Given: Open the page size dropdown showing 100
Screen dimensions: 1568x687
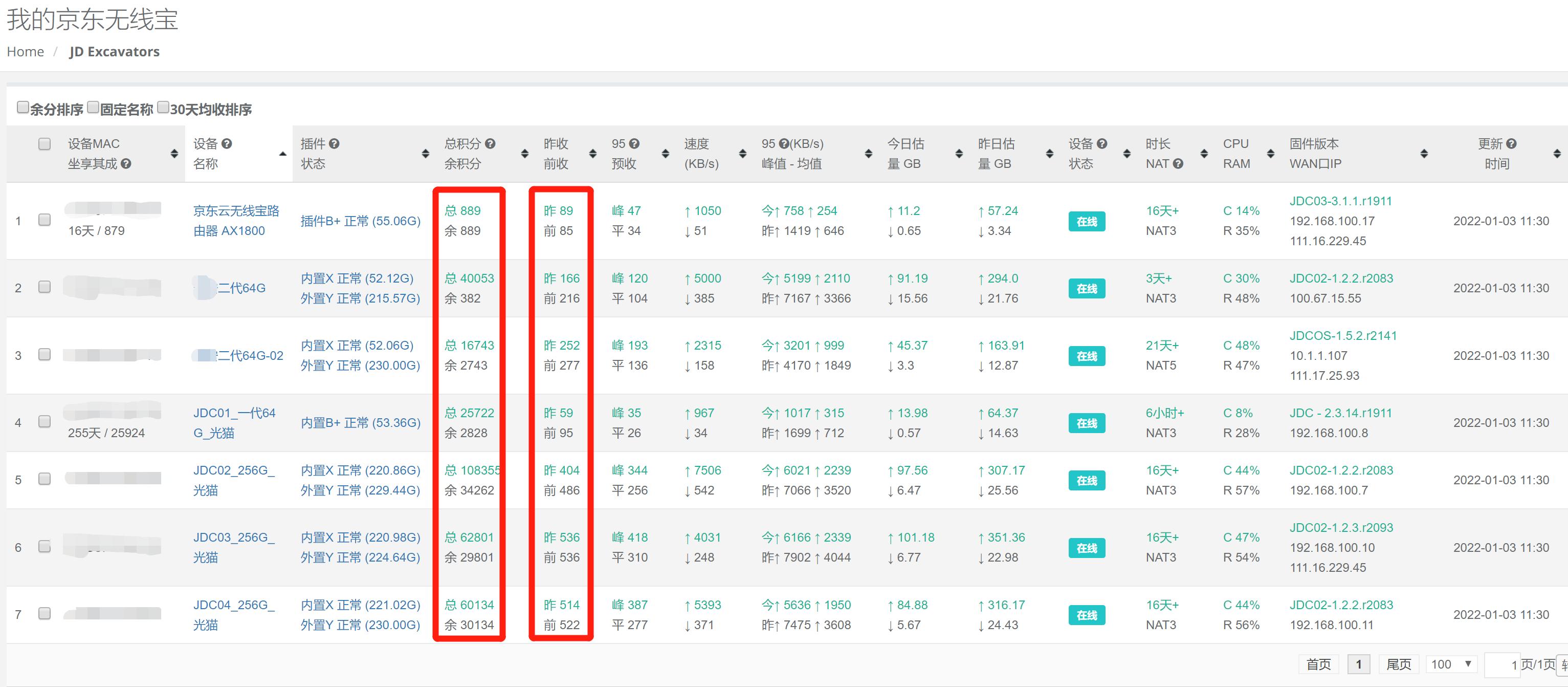Looking at the screenshot, I should [1450, 664].
